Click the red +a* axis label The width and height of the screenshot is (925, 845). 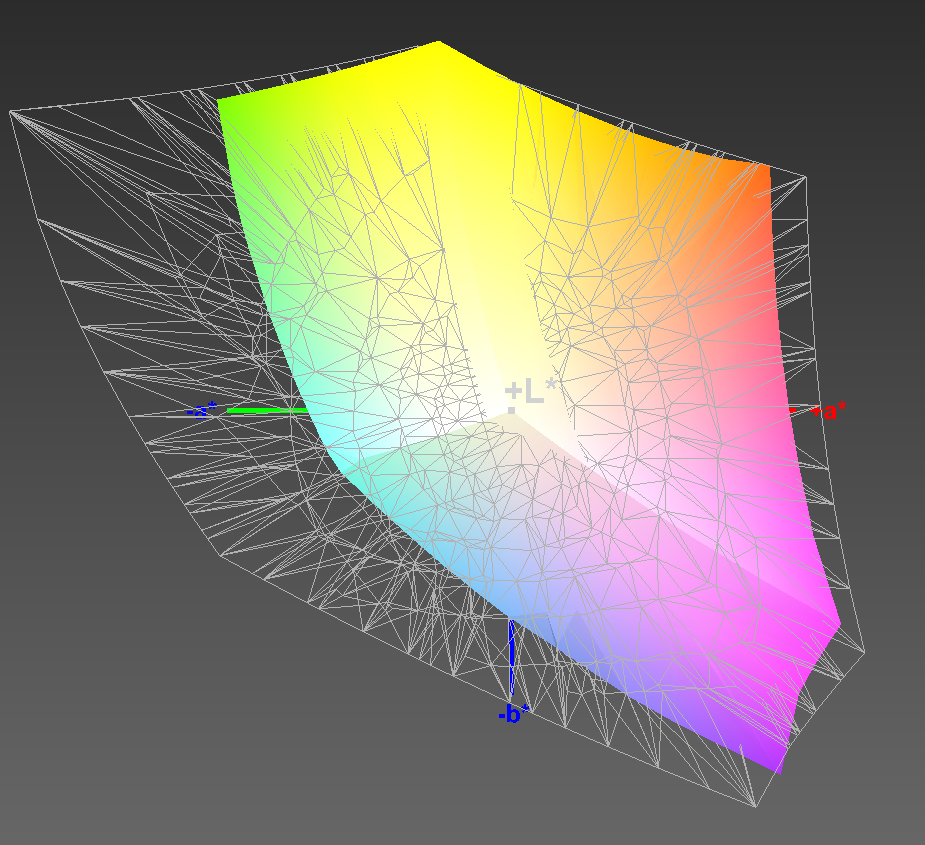[832, 410]
